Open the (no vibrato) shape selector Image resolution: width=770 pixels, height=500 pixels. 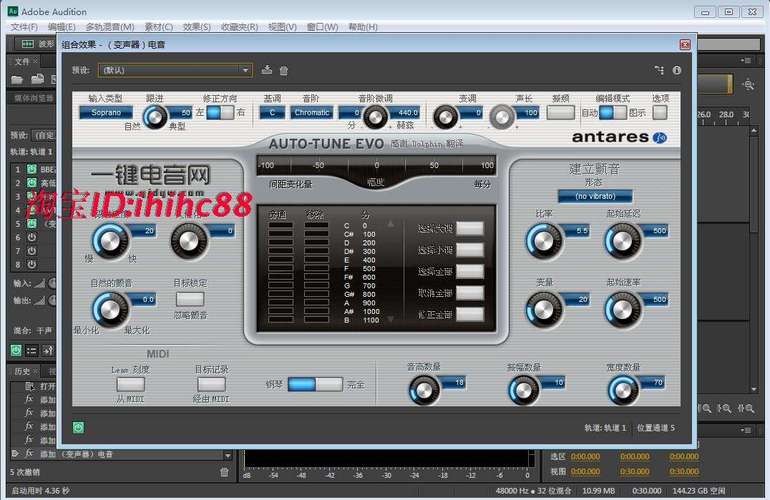[x=595, y=196]
